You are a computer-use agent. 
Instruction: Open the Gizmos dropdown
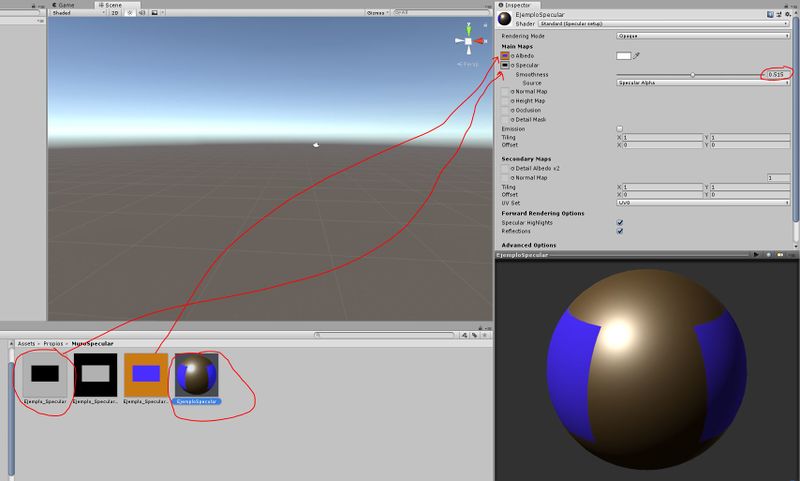click(x=378, y=12)
